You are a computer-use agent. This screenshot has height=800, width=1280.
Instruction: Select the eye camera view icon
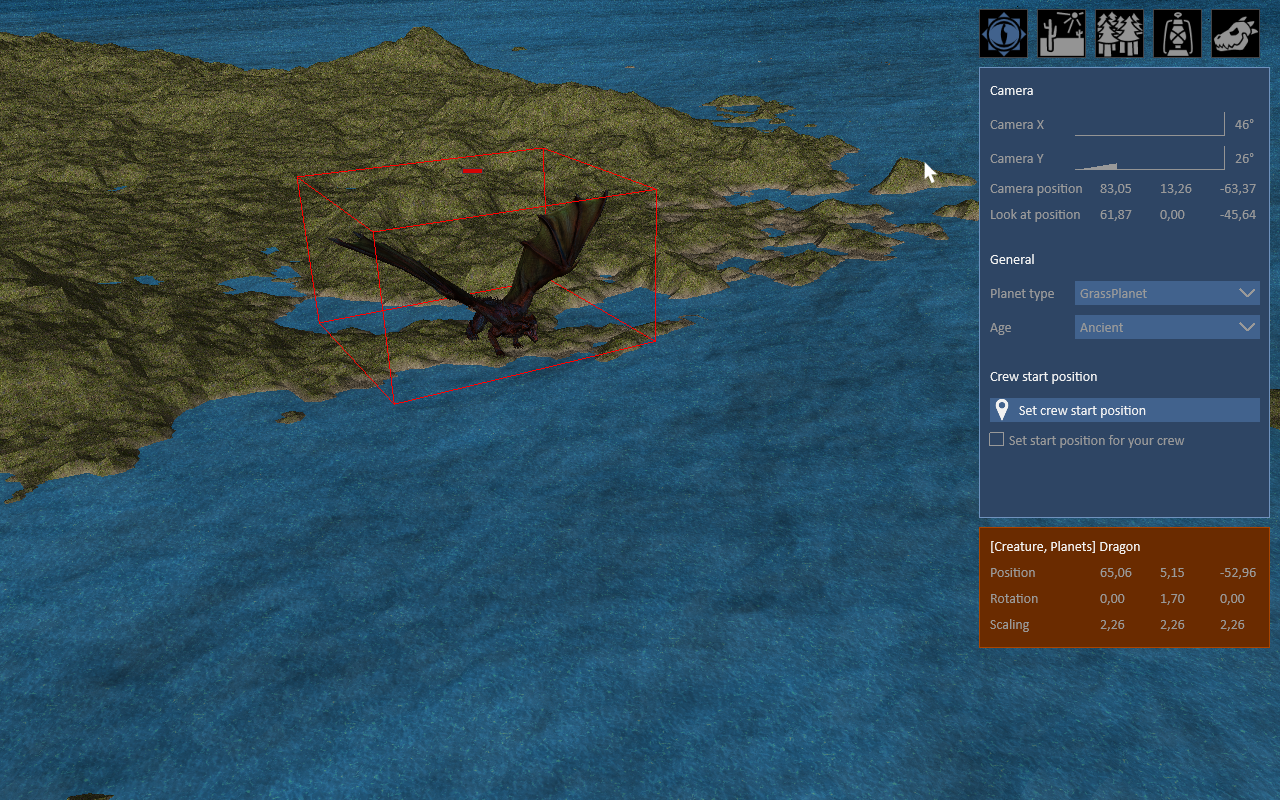tap(1003, 33)
